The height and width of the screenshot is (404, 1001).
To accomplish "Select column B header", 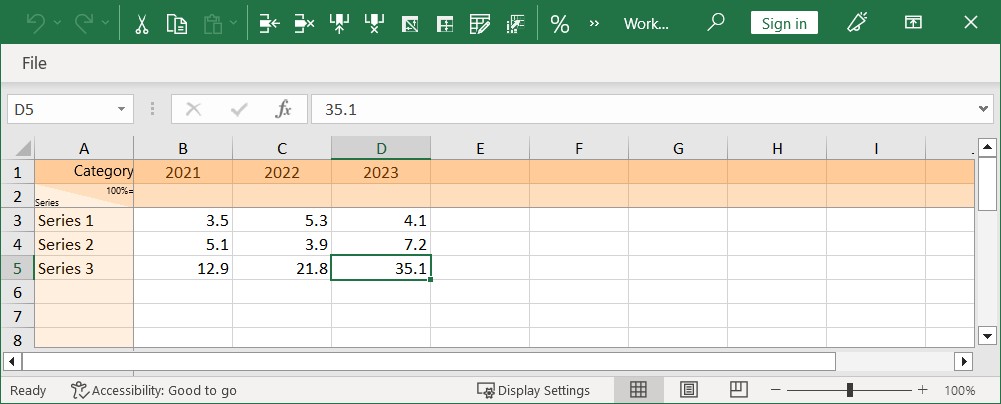I will pyautogui.click(x=183, y=148).
